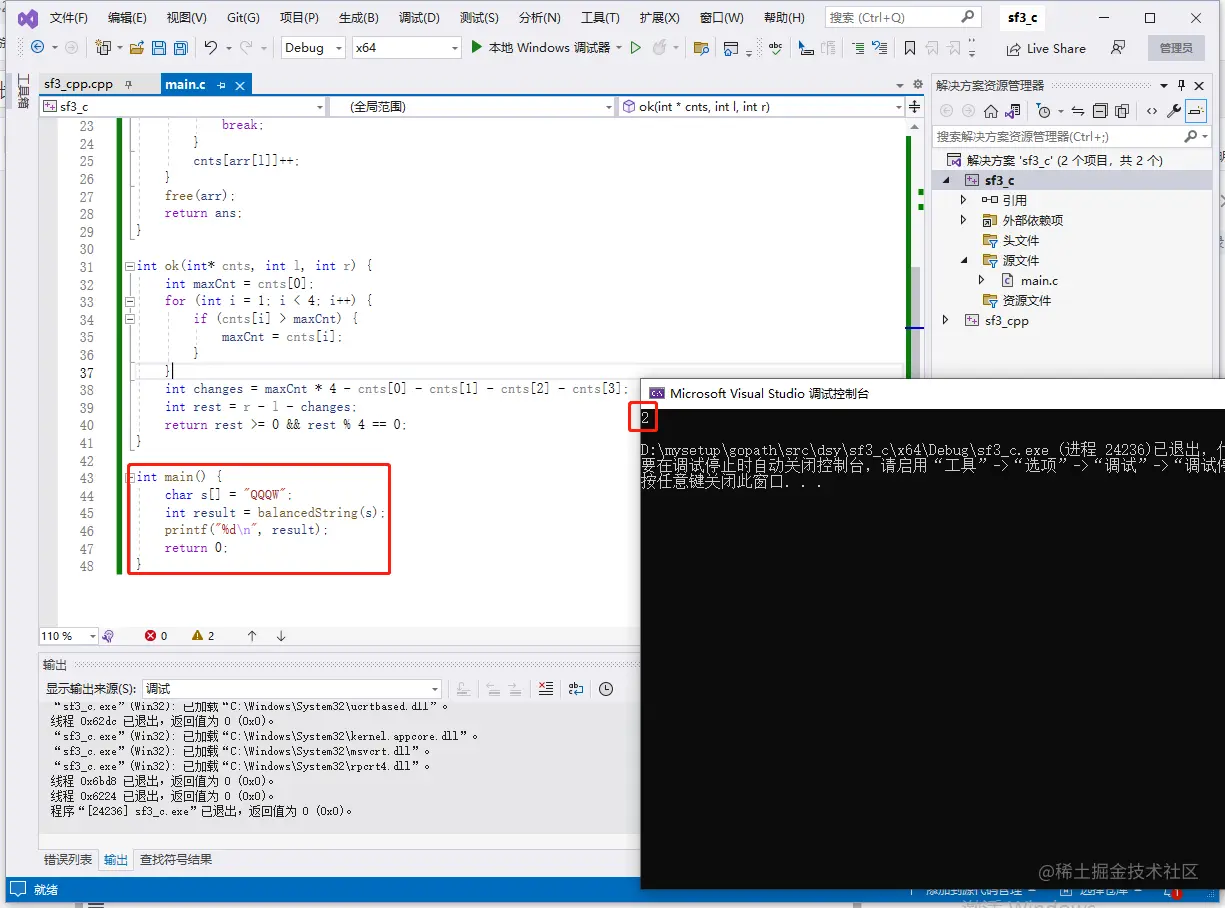Toggle a bookmark with the bookmark icon
Viewport: 1225px width, 908px height.
909,47
